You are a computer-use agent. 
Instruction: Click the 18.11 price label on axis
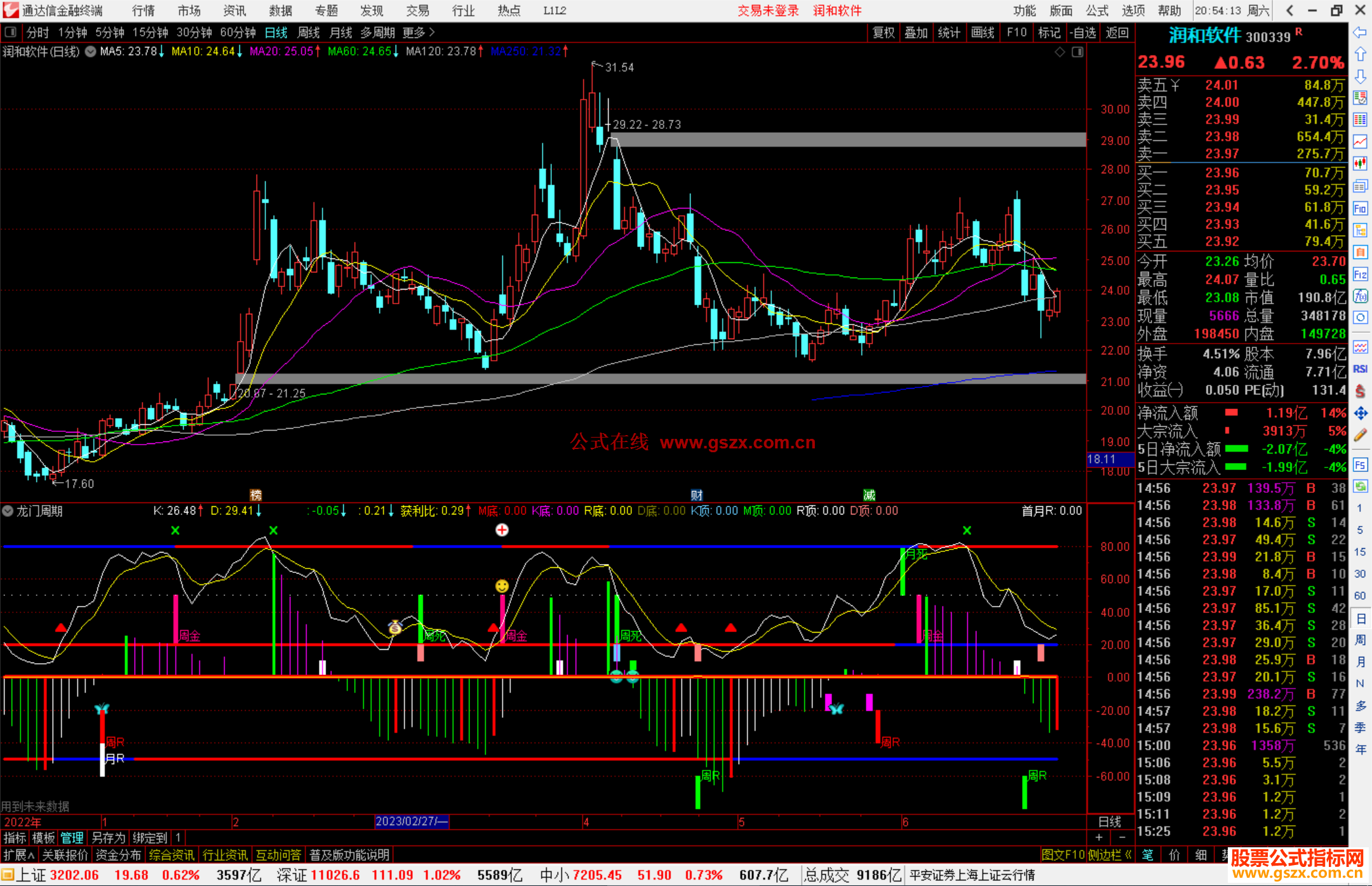(1110, 459)
